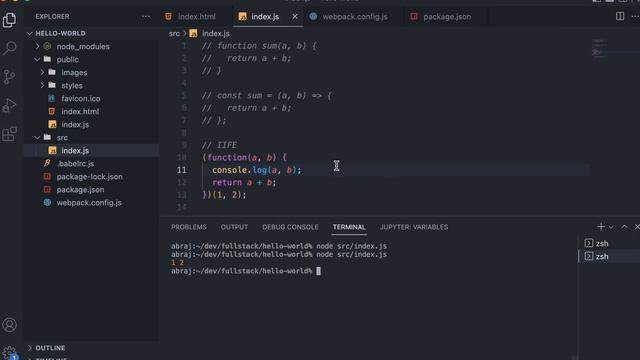Close the bottom panel
This screenshot has height=360, width=640.
click(637, 227)
